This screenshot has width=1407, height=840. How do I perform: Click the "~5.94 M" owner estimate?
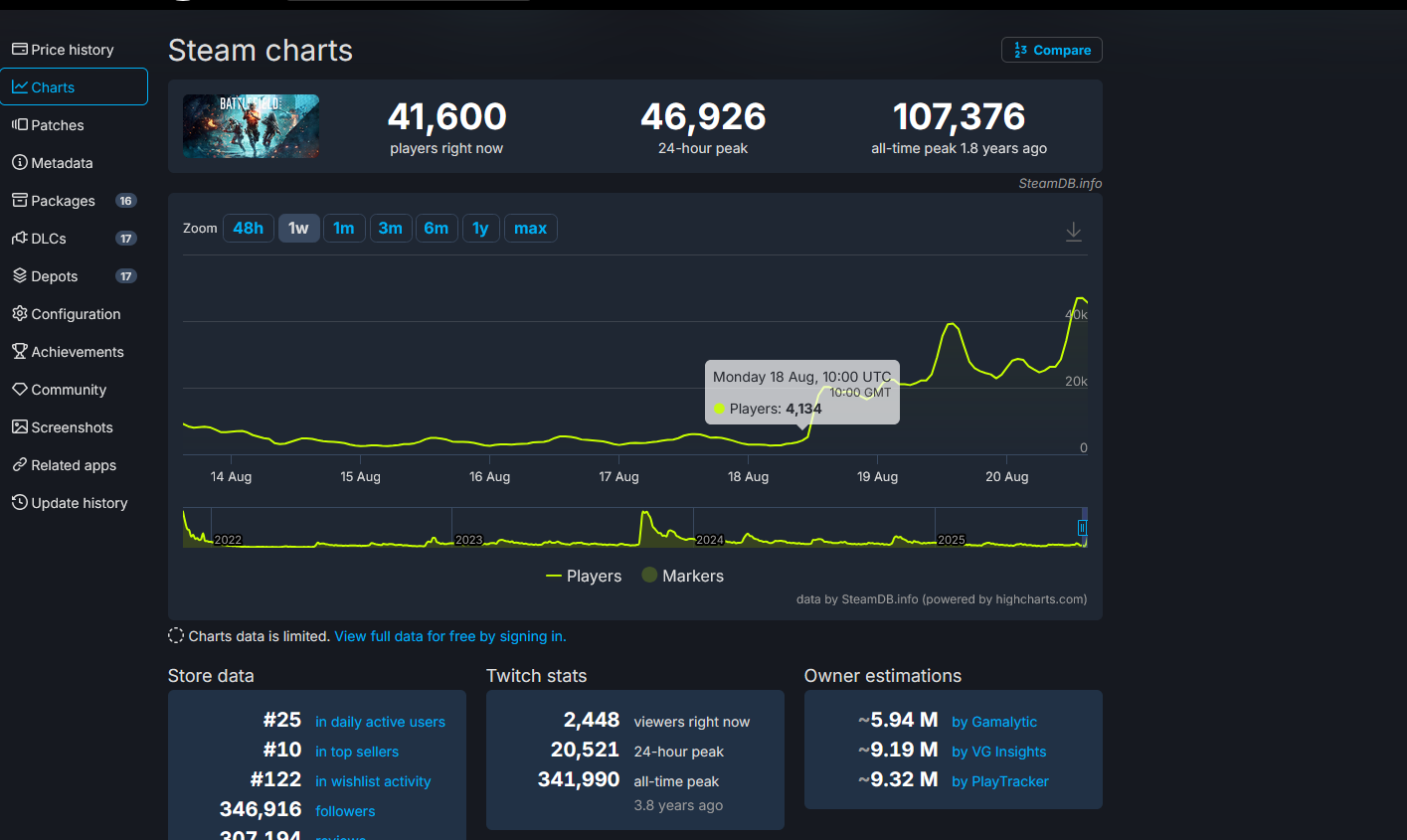pyautogui.click(x=898, y=720)
